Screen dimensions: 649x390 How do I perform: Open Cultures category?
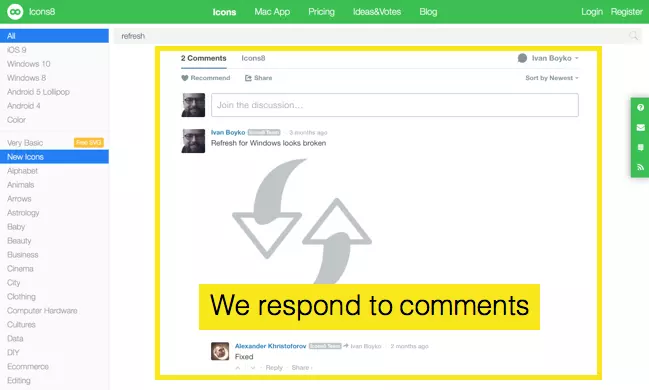click(x=21, y=325)
